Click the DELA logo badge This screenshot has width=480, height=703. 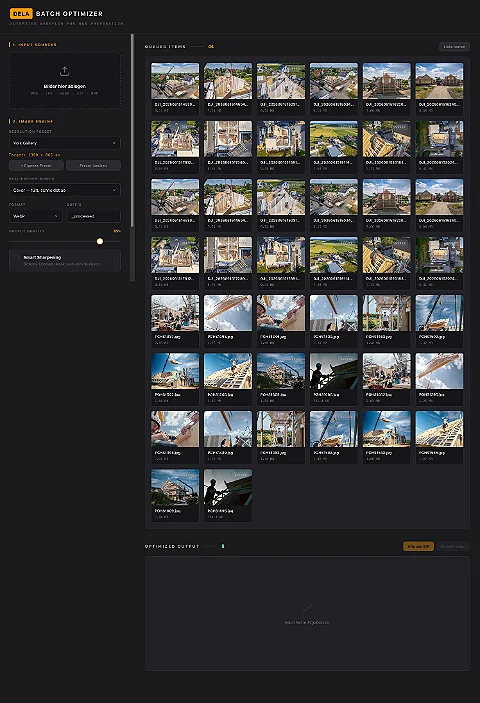coord(21,14)
